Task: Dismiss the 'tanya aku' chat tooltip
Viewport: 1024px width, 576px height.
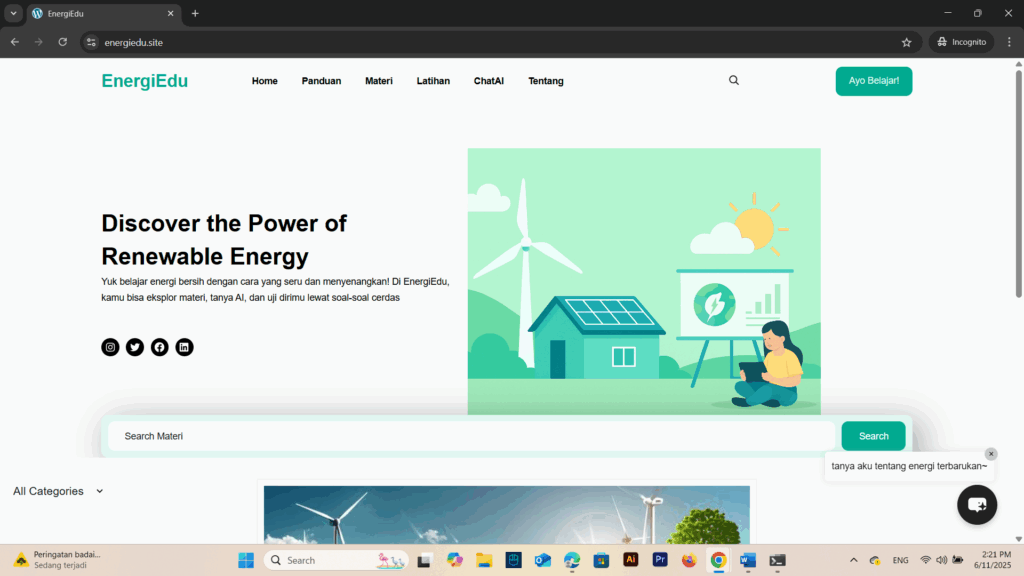Action: (x=991, y=454)
